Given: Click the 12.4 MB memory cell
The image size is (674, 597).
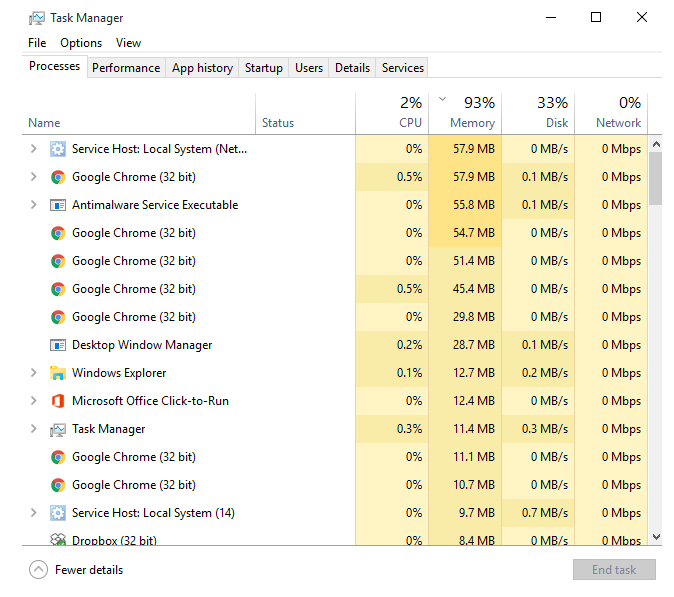Looking at the screenshot, I should (x=465, y=401).
